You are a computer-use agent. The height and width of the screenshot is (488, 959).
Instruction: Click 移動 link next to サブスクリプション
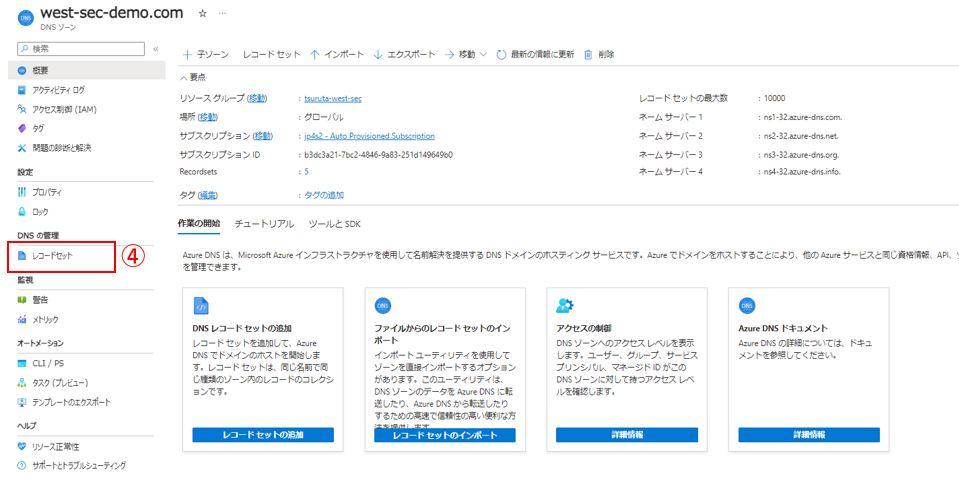point(263,136)
